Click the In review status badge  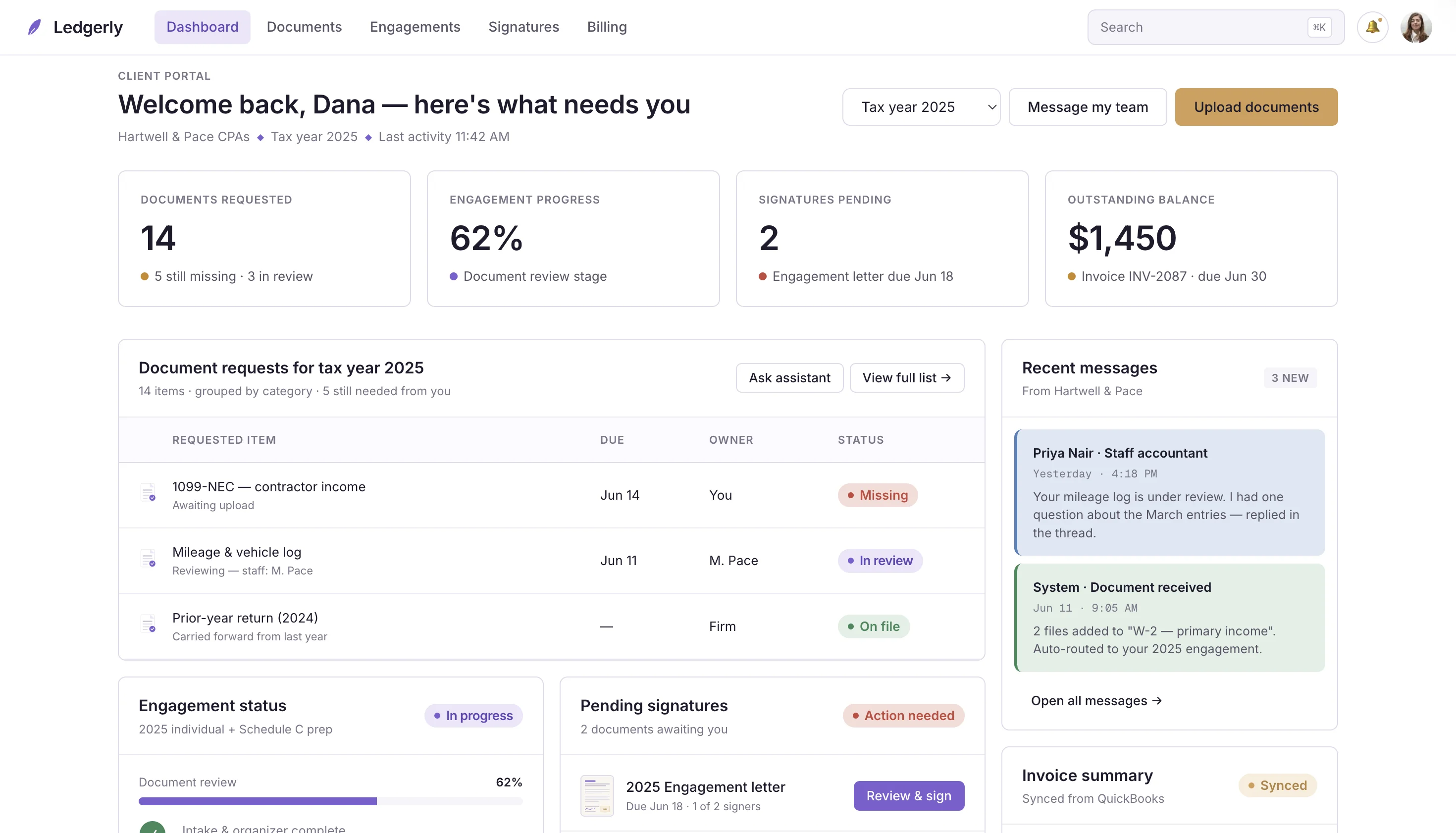click(880, 560)
